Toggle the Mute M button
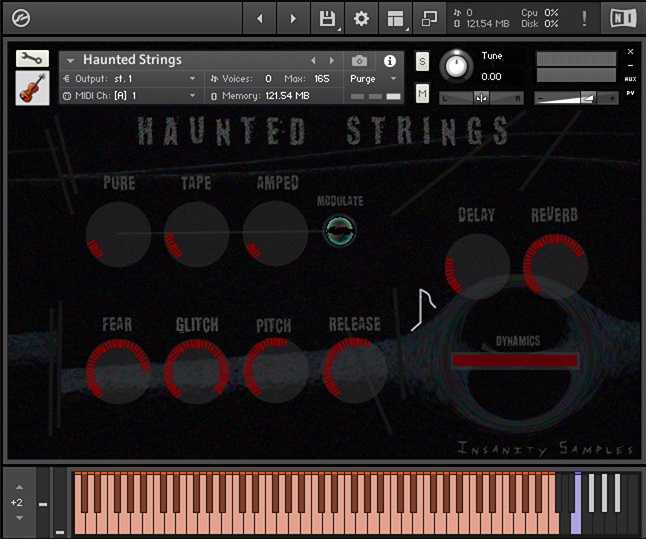This screenshot has width=646, height=539. [x=422, y=94]
